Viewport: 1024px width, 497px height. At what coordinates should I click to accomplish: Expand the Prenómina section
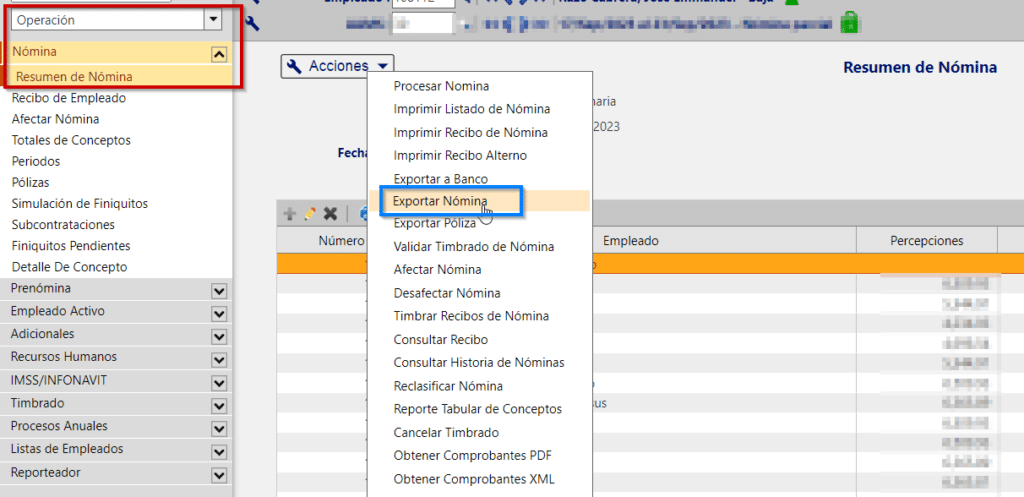[x=219, y=290]
